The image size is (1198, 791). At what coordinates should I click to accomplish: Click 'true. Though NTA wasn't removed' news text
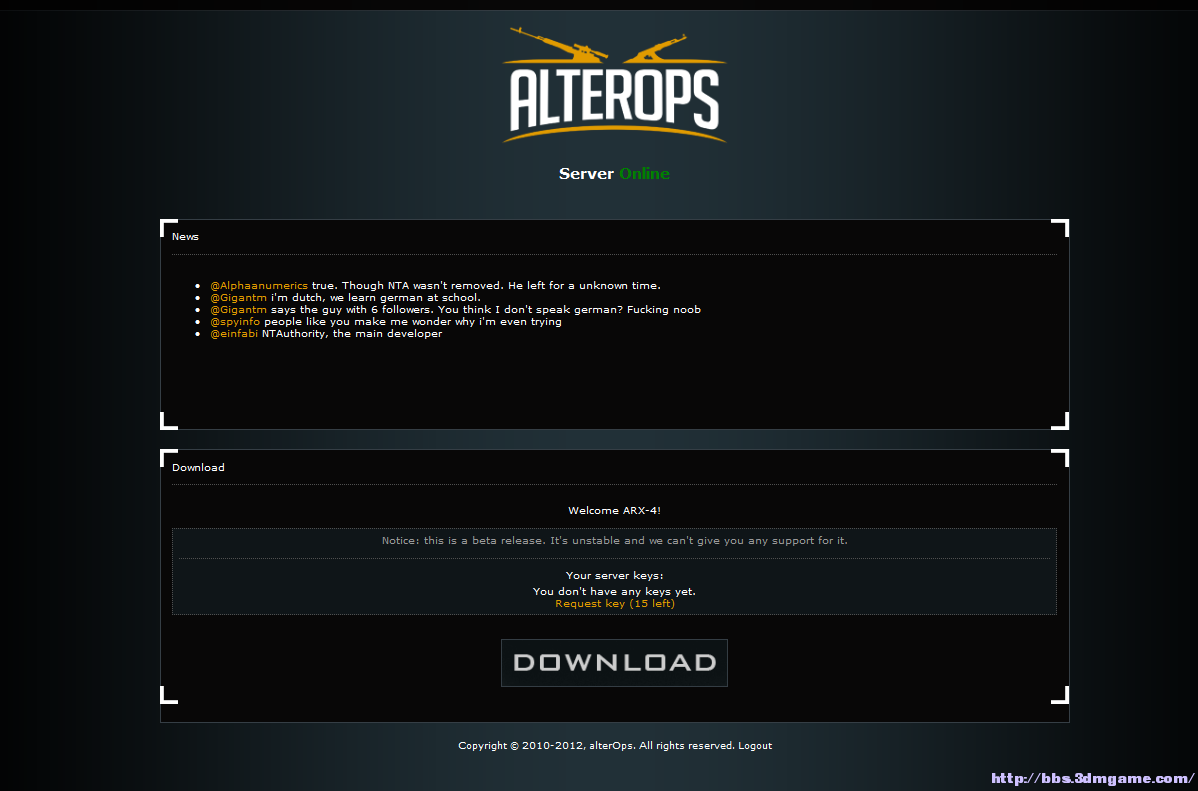pyautogui.click(x=486, y=286)
